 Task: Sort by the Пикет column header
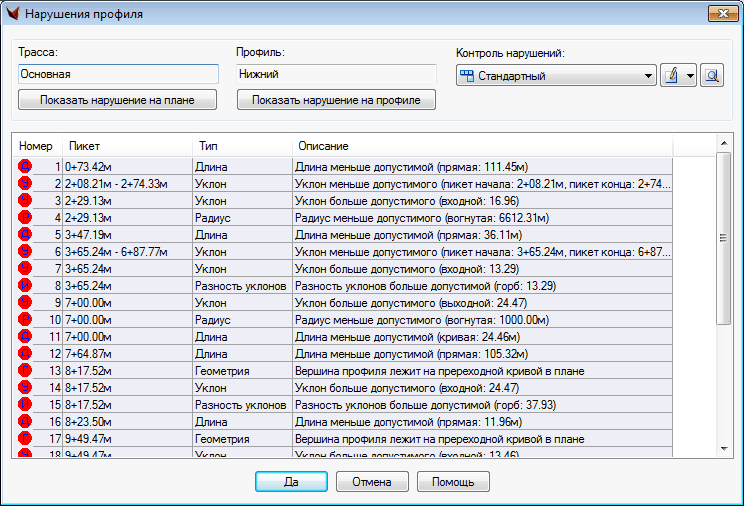[127, 146]
